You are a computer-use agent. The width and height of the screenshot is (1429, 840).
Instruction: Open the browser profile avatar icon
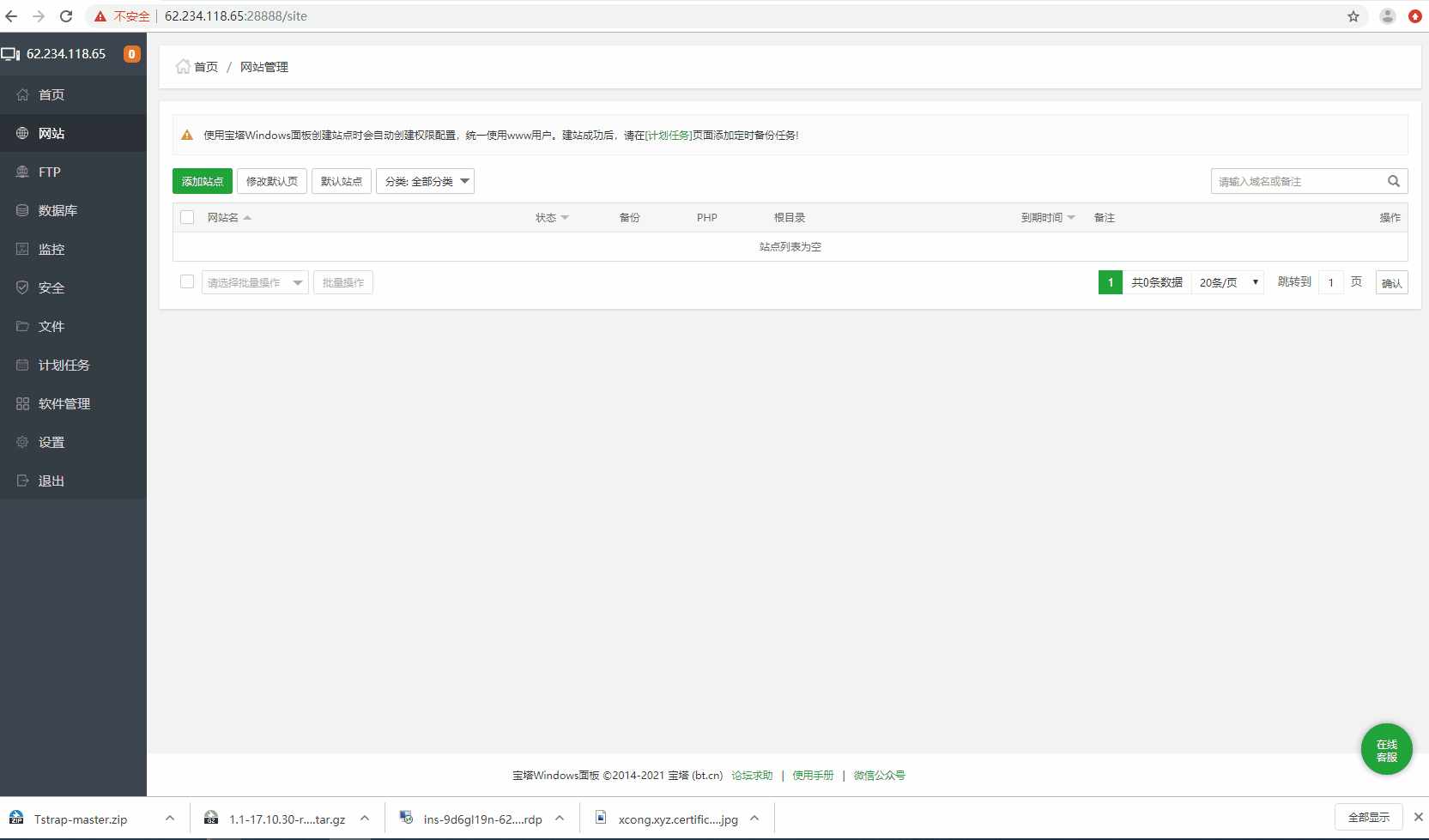1388,16
